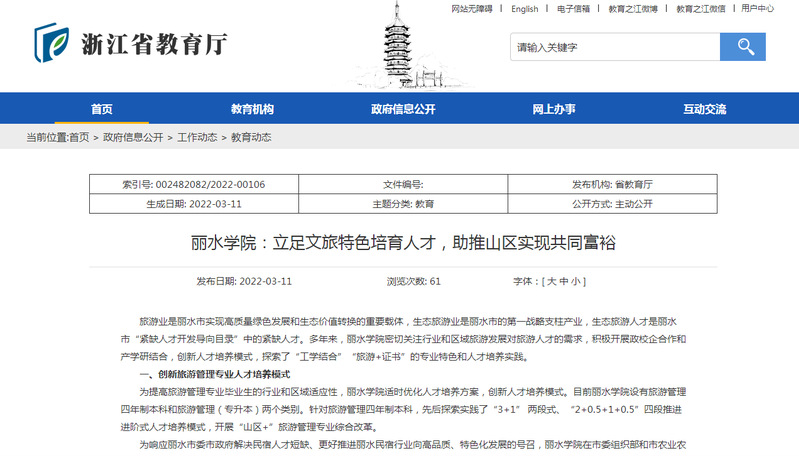Click 工作动态 in the breadcrumb

pos(197,137)
